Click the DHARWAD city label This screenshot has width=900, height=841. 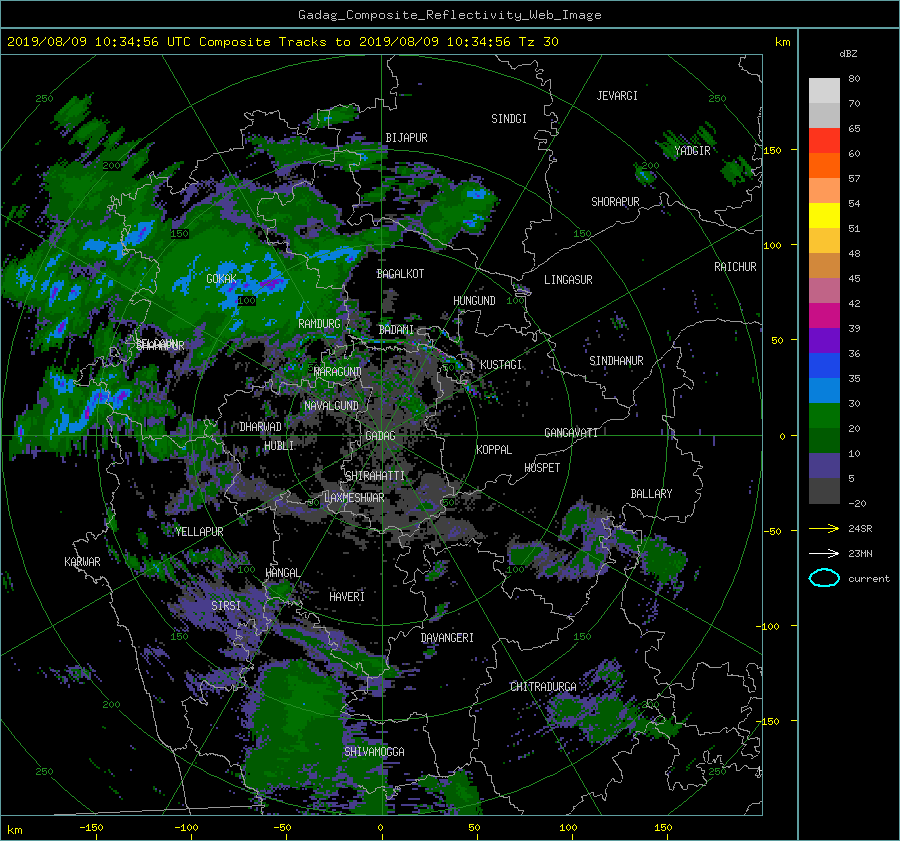point(261,427)
